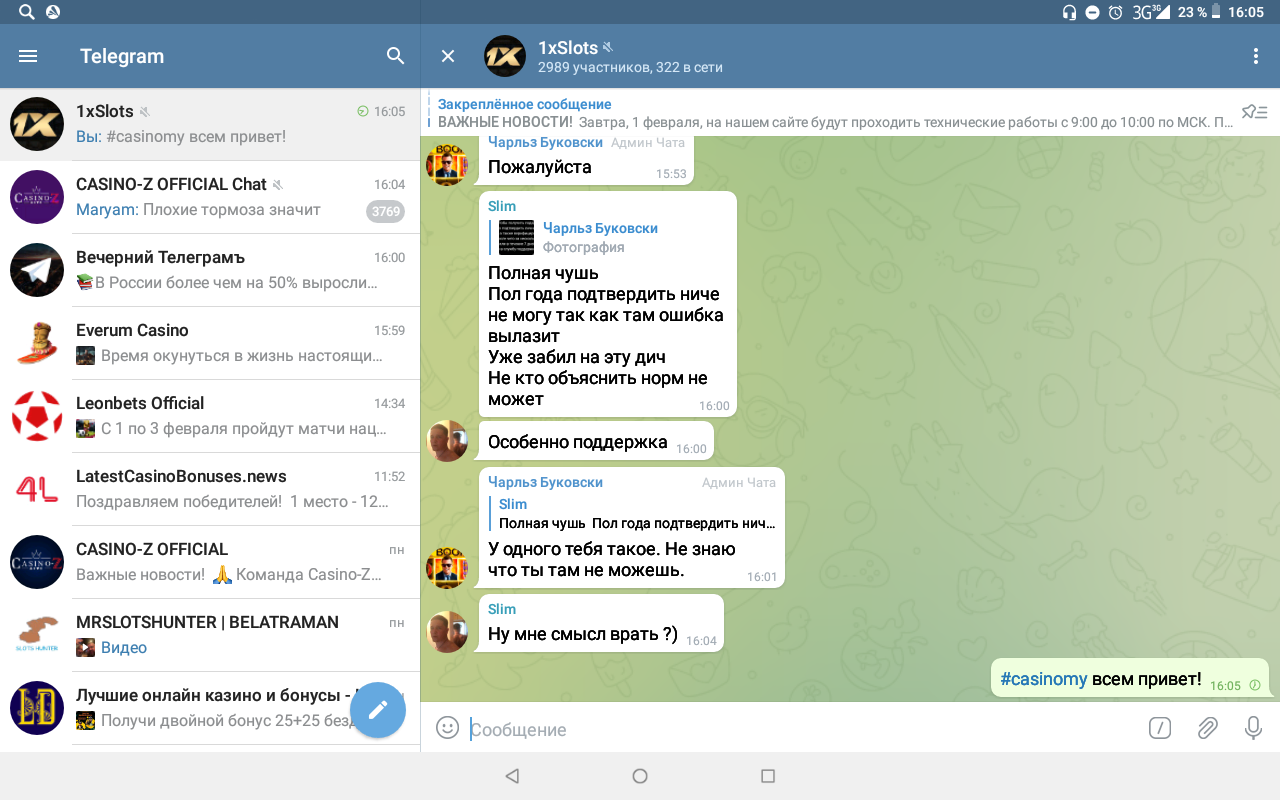Tap Slim's sender name on last message
This screenshot has height=800, width=1280.
(502, 609)
